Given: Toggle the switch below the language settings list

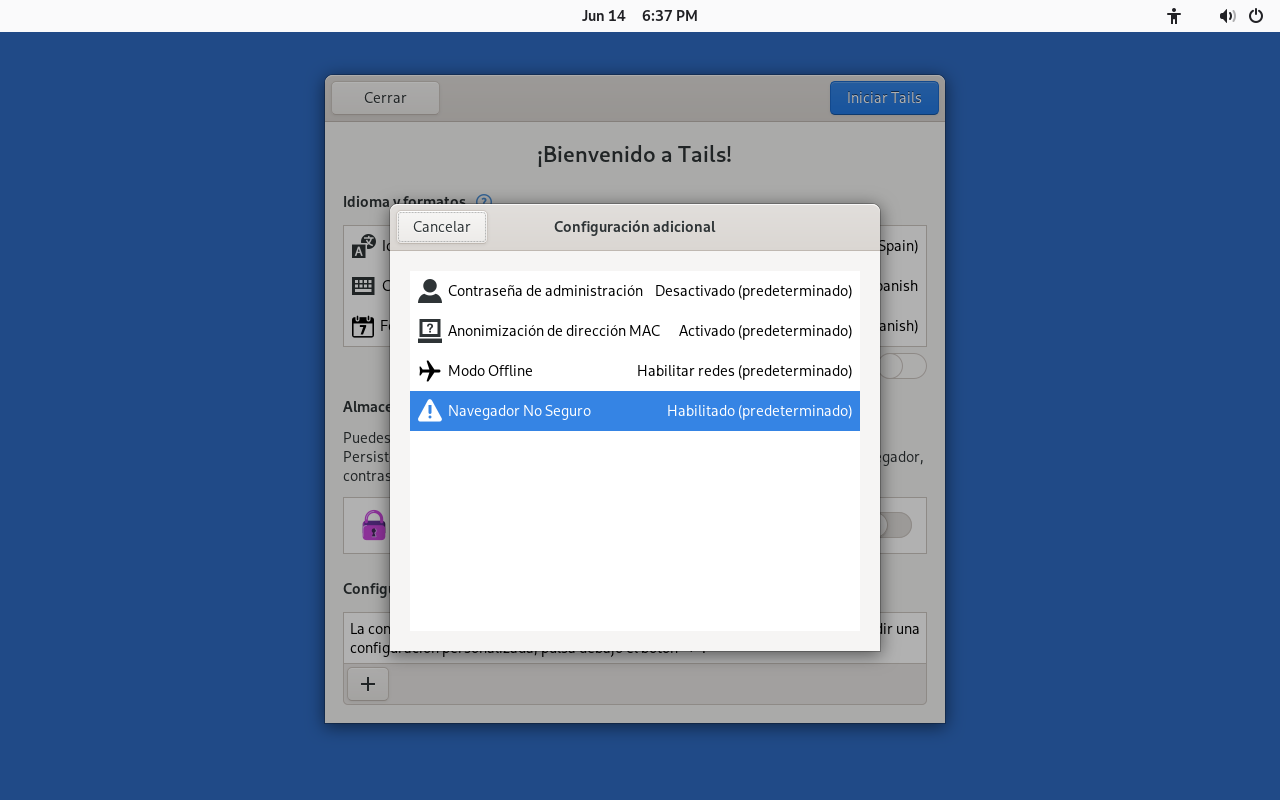Looking at the screenshot, I should 903,366.
